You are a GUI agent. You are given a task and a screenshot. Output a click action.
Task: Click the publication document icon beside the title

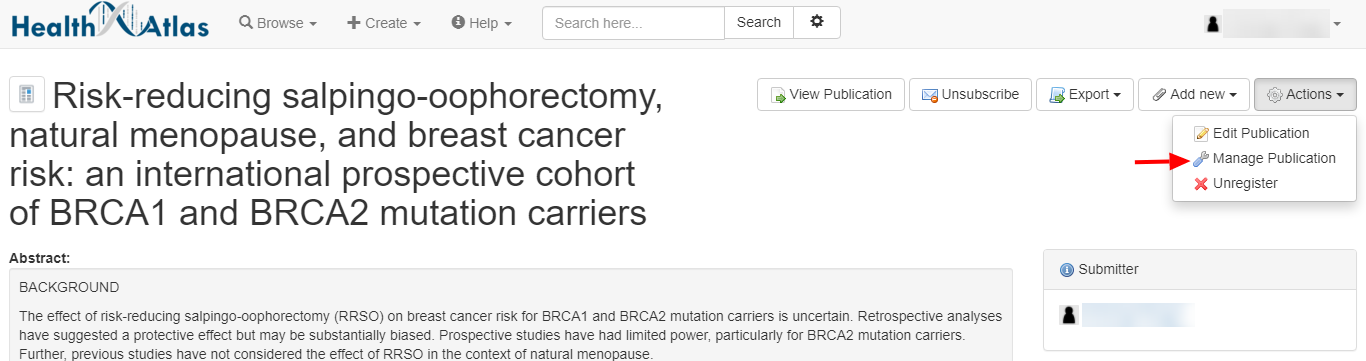[26, 96]
